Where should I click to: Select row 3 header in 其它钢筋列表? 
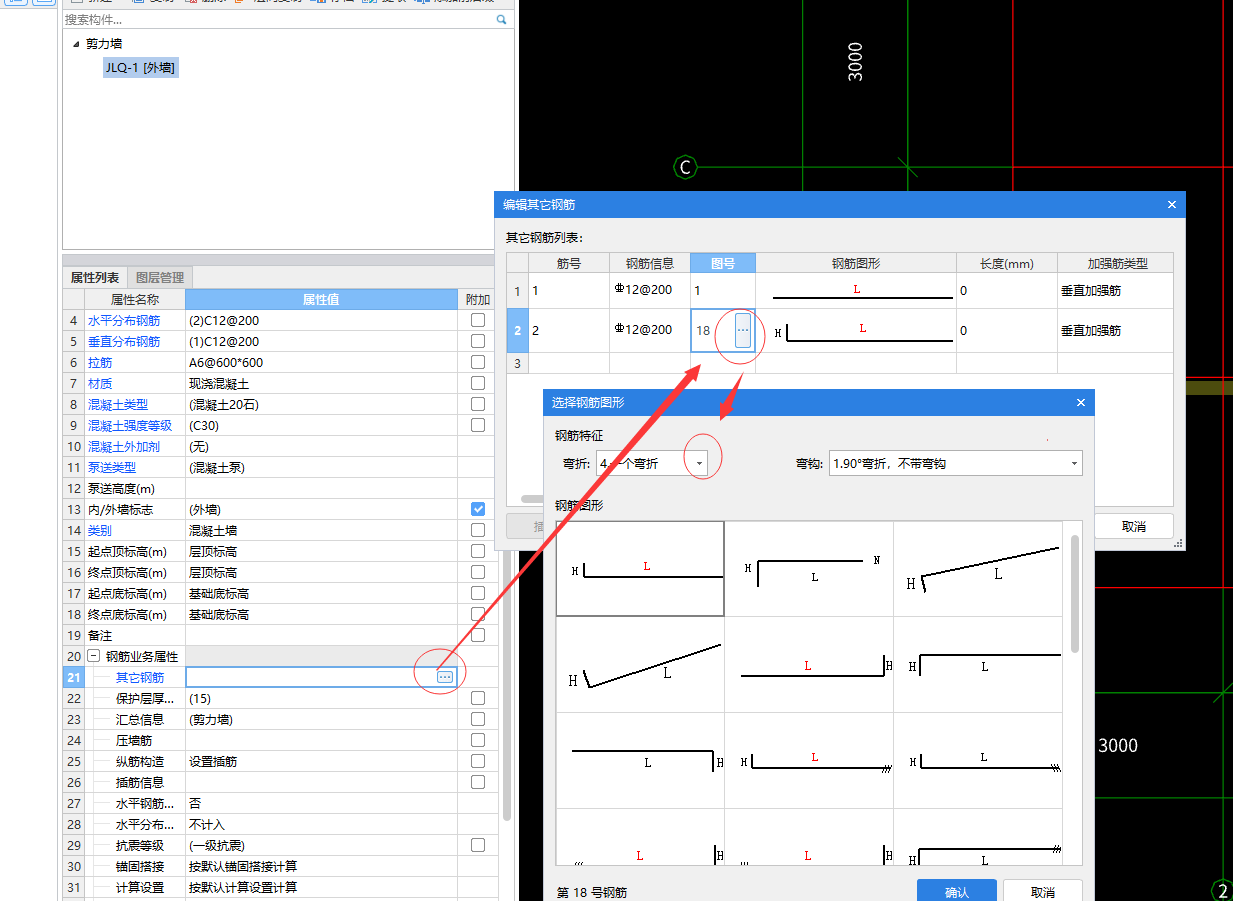click(517, 363)
